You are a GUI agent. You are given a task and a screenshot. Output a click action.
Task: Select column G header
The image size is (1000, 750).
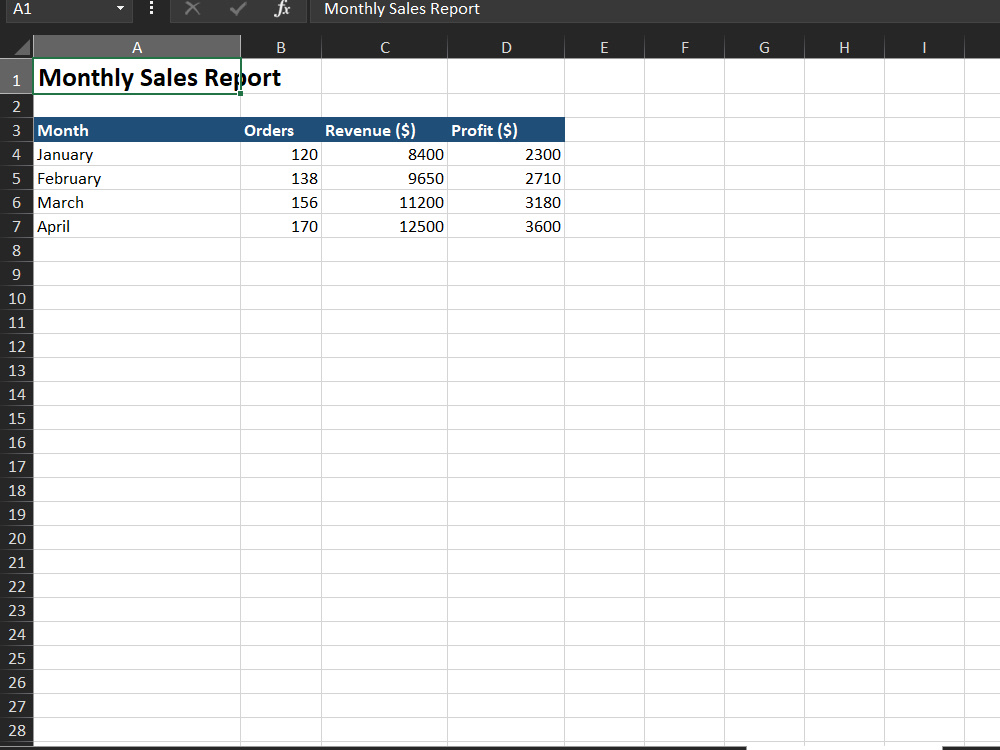tap(765, 48)
